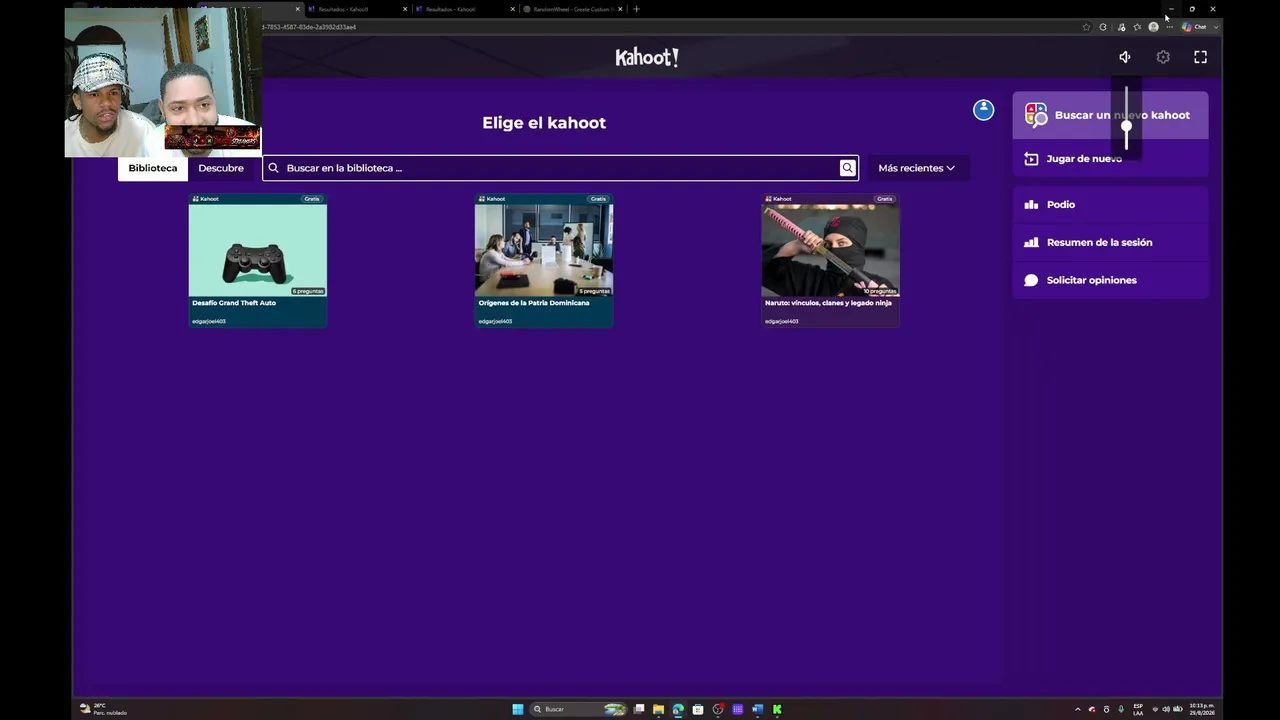Open weather widget showing 26°C

click(103, 709)
